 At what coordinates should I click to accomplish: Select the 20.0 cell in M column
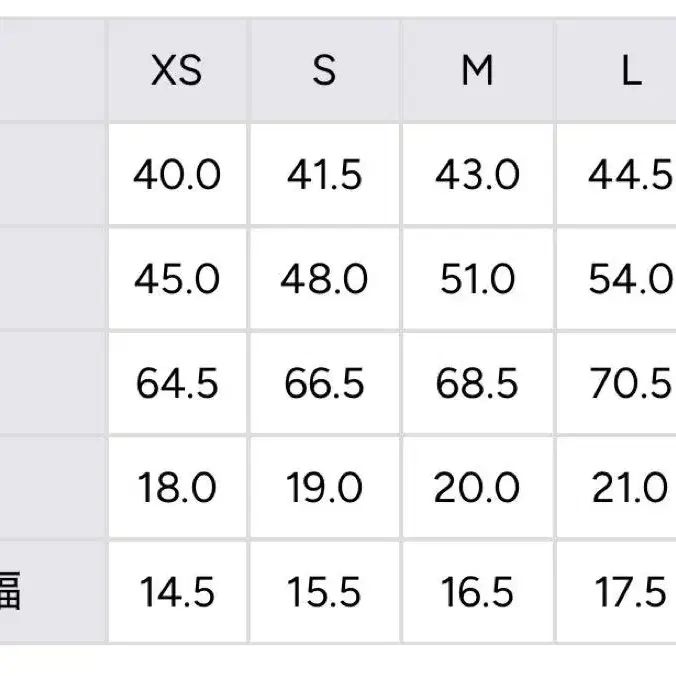pyautogui.click(x=477, y=488)
